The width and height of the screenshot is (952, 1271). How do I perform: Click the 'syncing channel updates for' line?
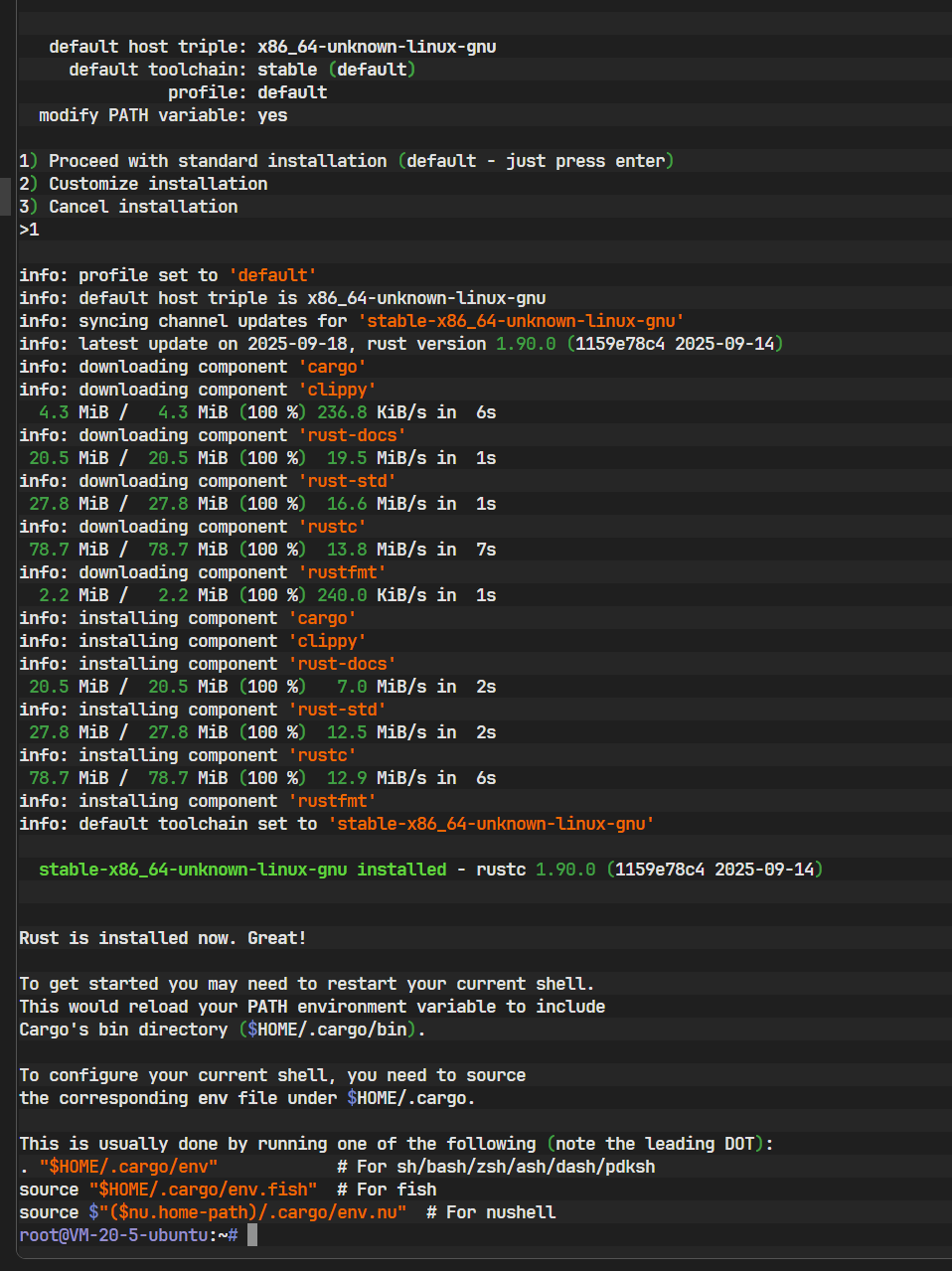click(x=352, y=321)
